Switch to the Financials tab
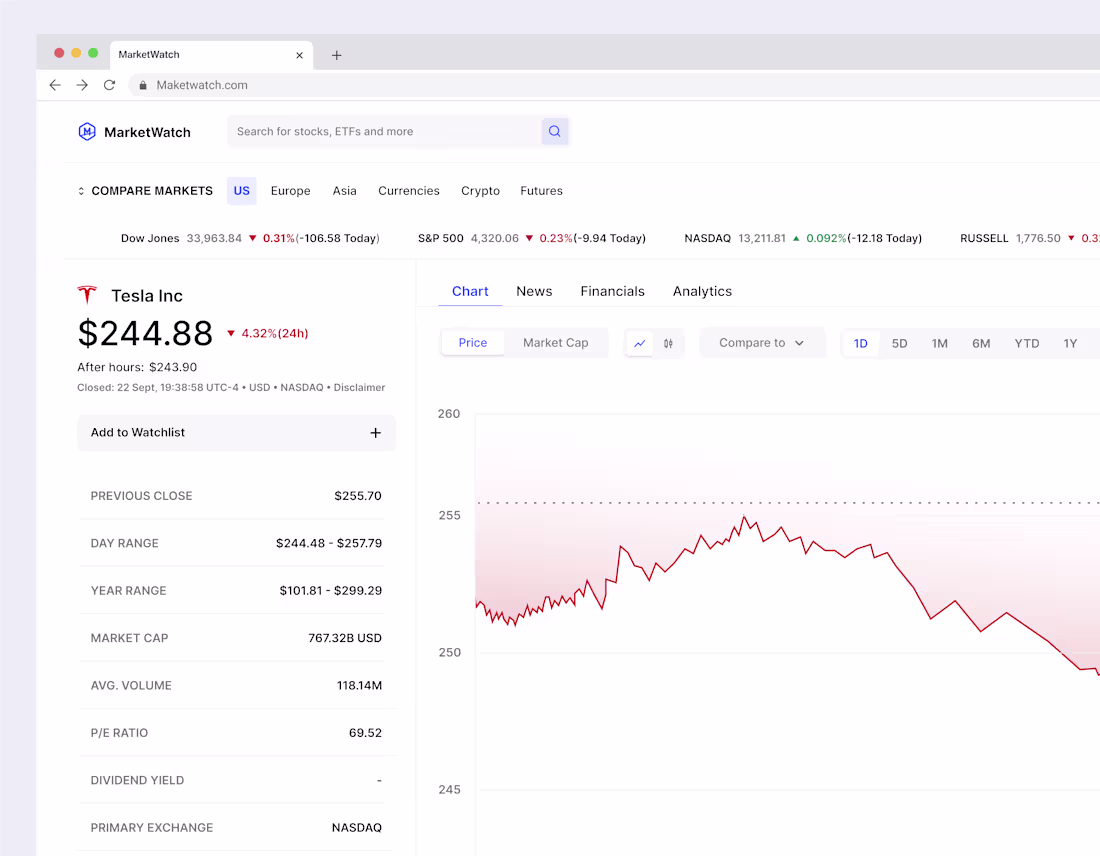 (612, 291)
